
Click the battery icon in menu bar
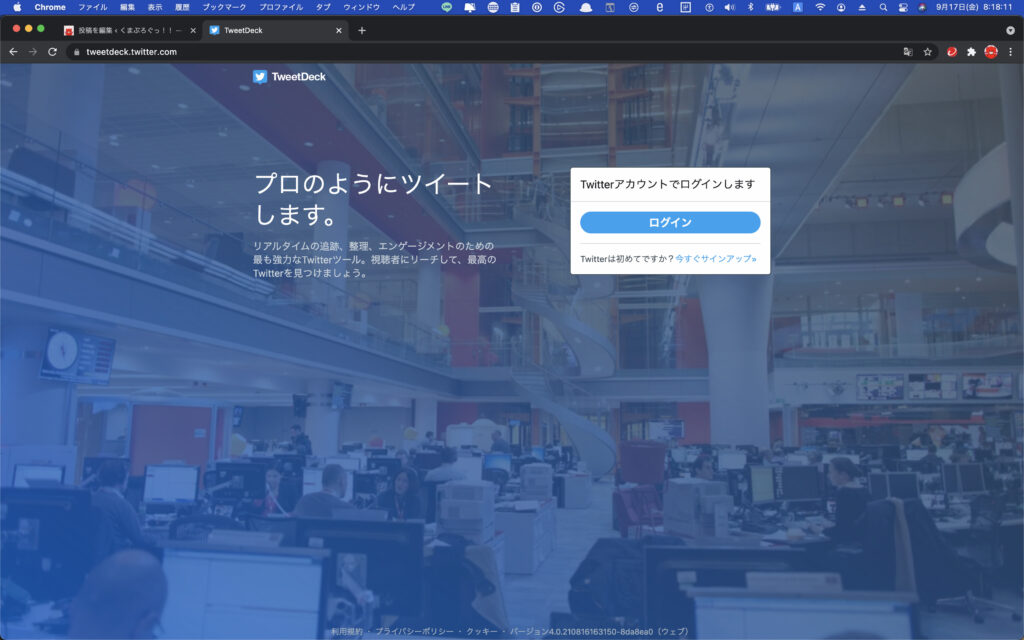[x=773, y=7]
